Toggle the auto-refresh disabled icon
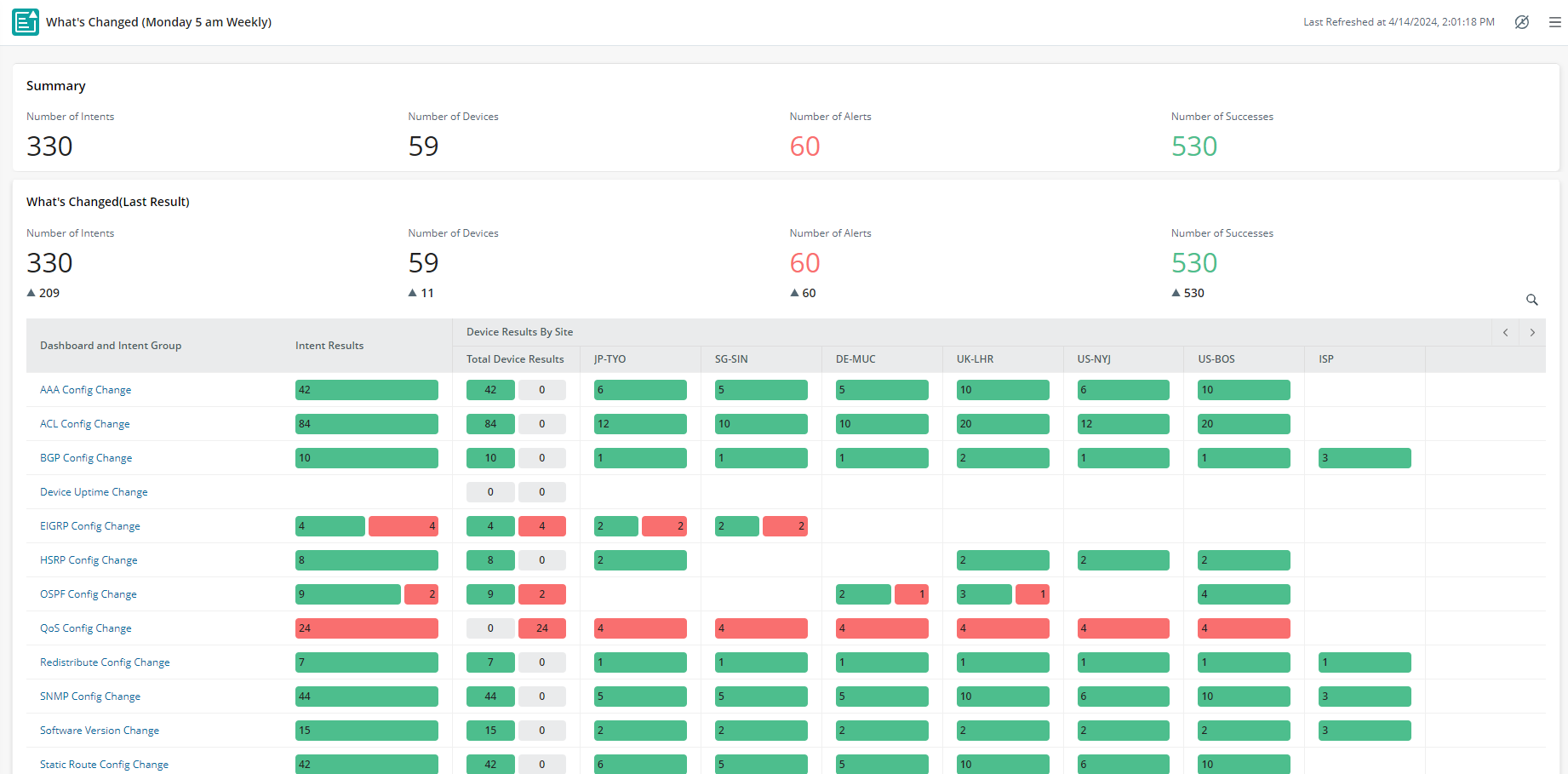The width and height of the screenshot is (1568, 774). pyautogui.click(x=1522, y=22)
